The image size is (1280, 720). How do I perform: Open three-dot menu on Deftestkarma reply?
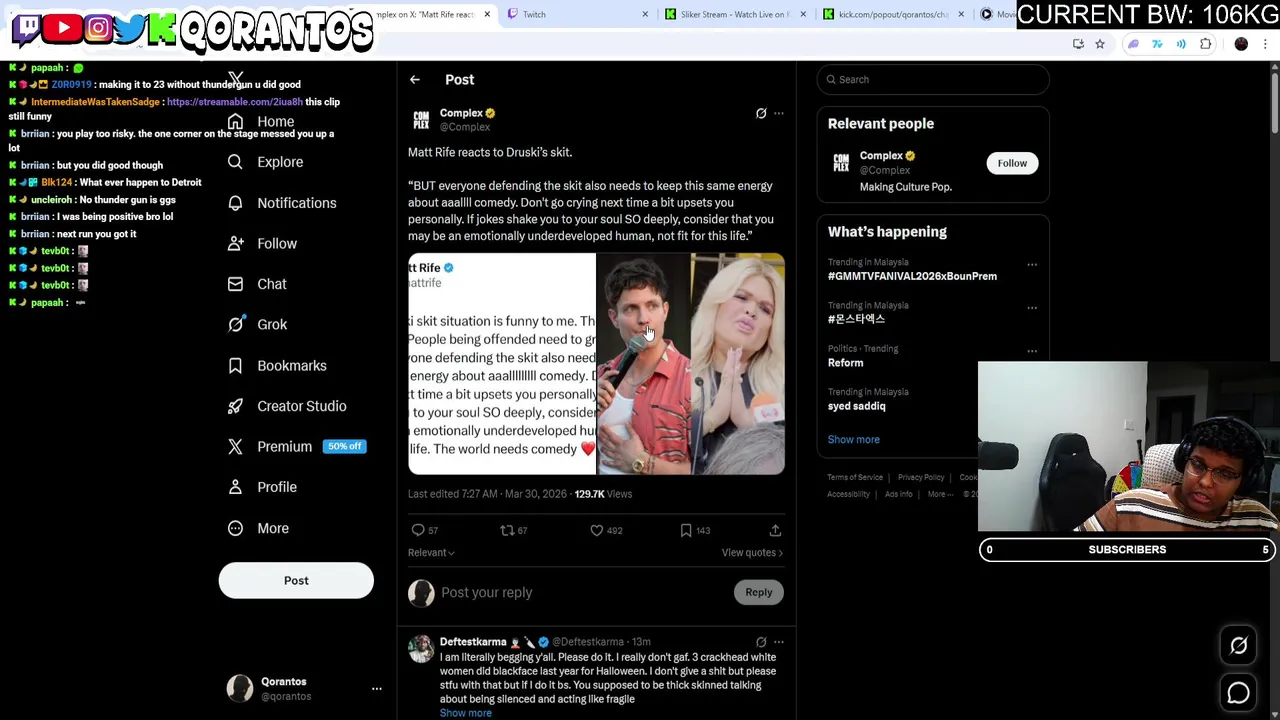[x=779, y=642]
